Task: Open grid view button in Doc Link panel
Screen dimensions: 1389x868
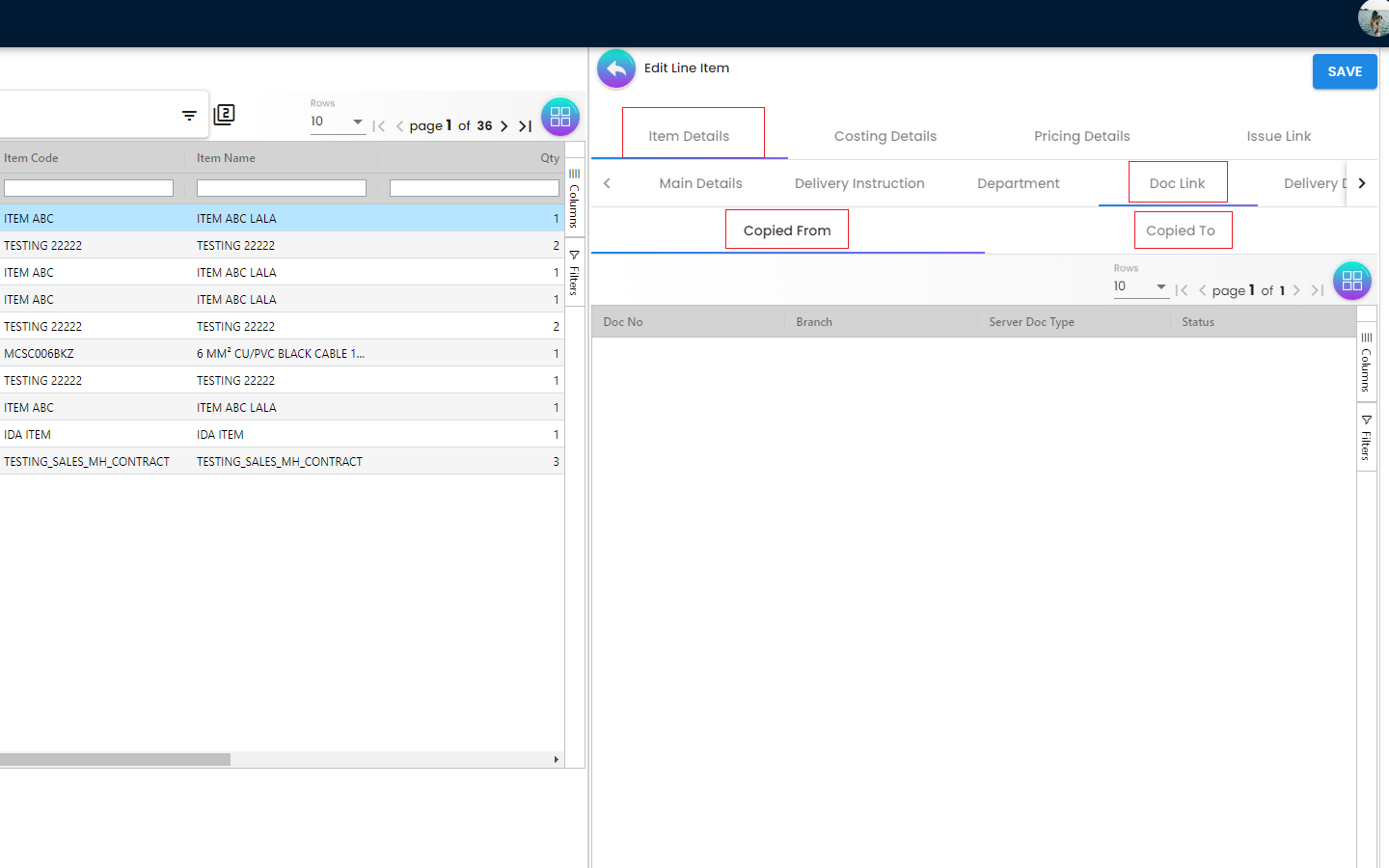Action: [x=1351, y=281]
